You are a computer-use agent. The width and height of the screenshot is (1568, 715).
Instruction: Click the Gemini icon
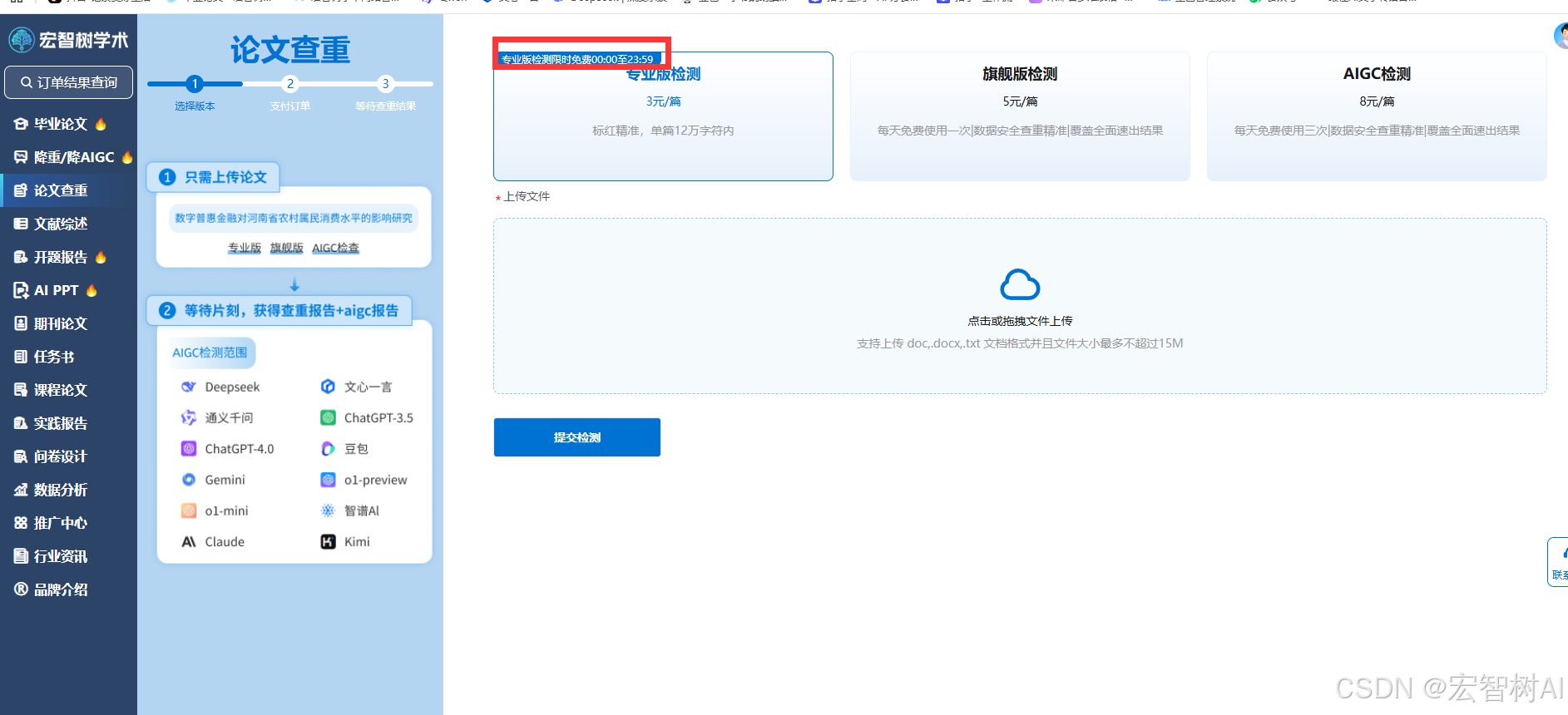click(x=189, y=480)
